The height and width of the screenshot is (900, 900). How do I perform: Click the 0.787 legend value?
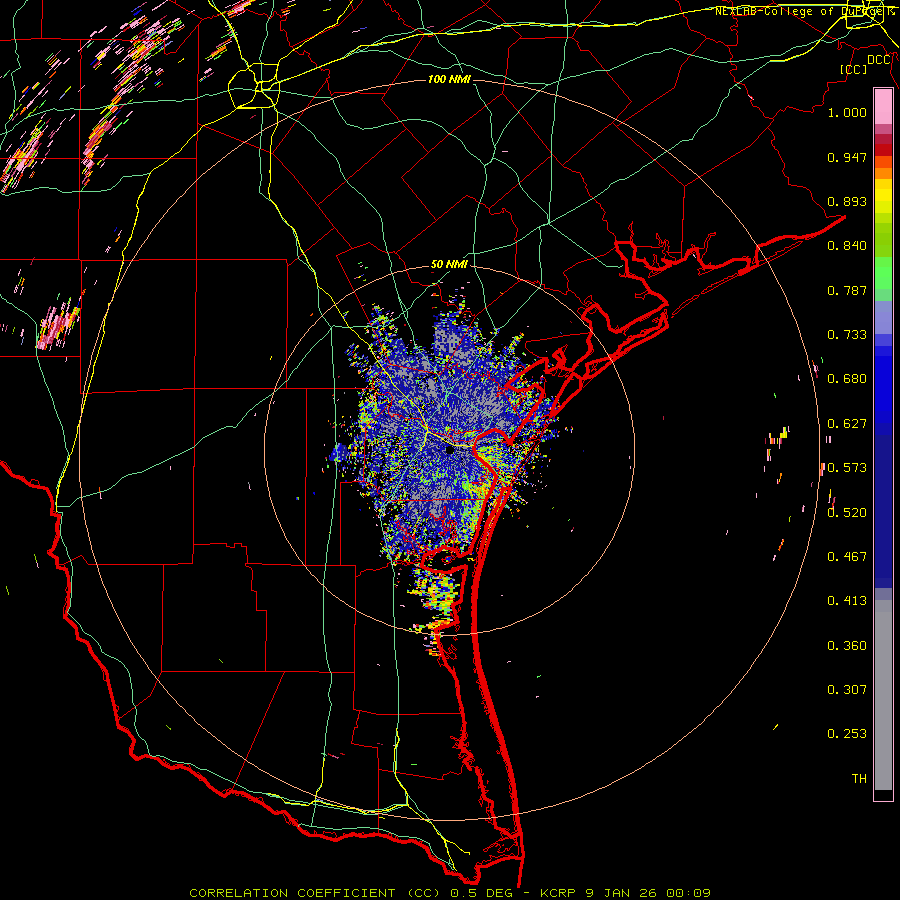tap(847, 290)
